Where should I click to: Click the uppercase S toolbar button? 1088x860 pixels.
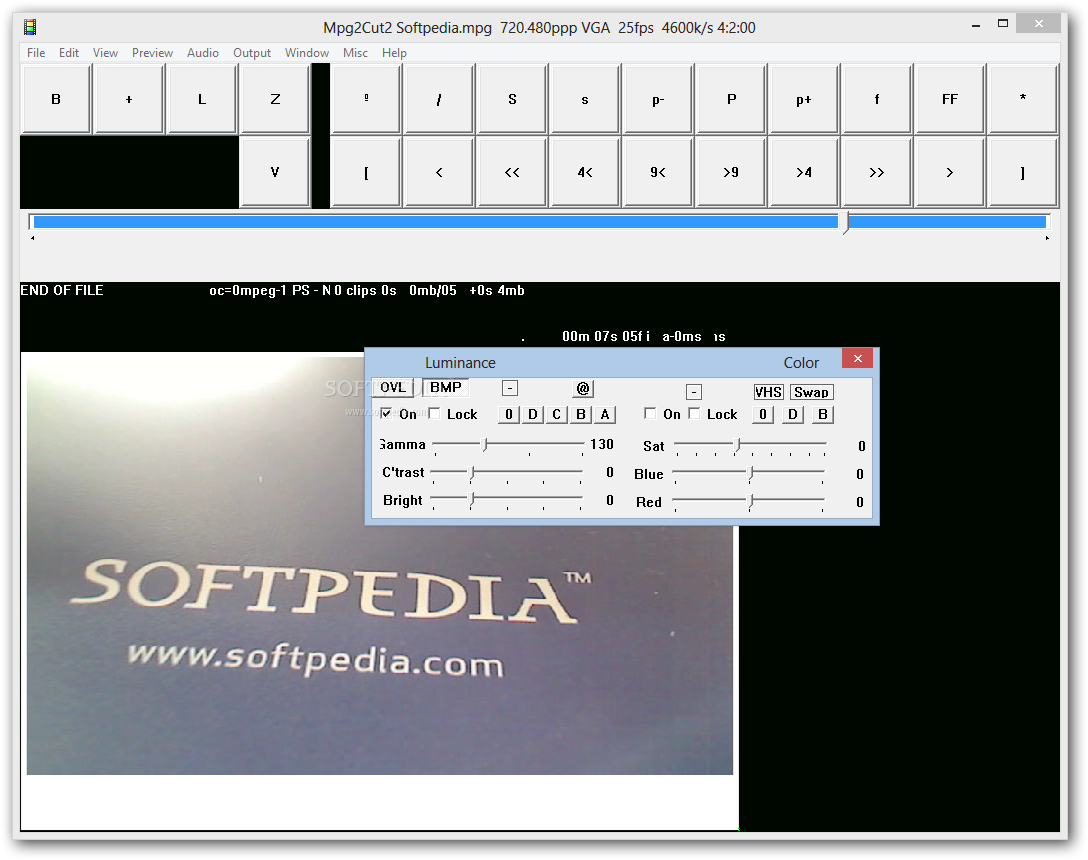[512, 99]
